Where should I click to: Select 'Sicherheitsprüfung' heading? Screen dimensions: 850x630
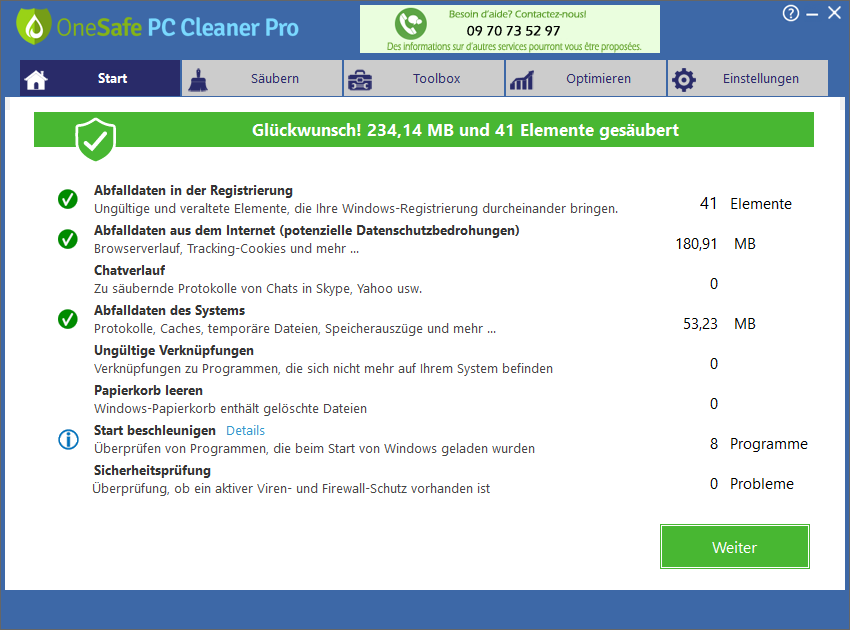[x=152, y=471]
